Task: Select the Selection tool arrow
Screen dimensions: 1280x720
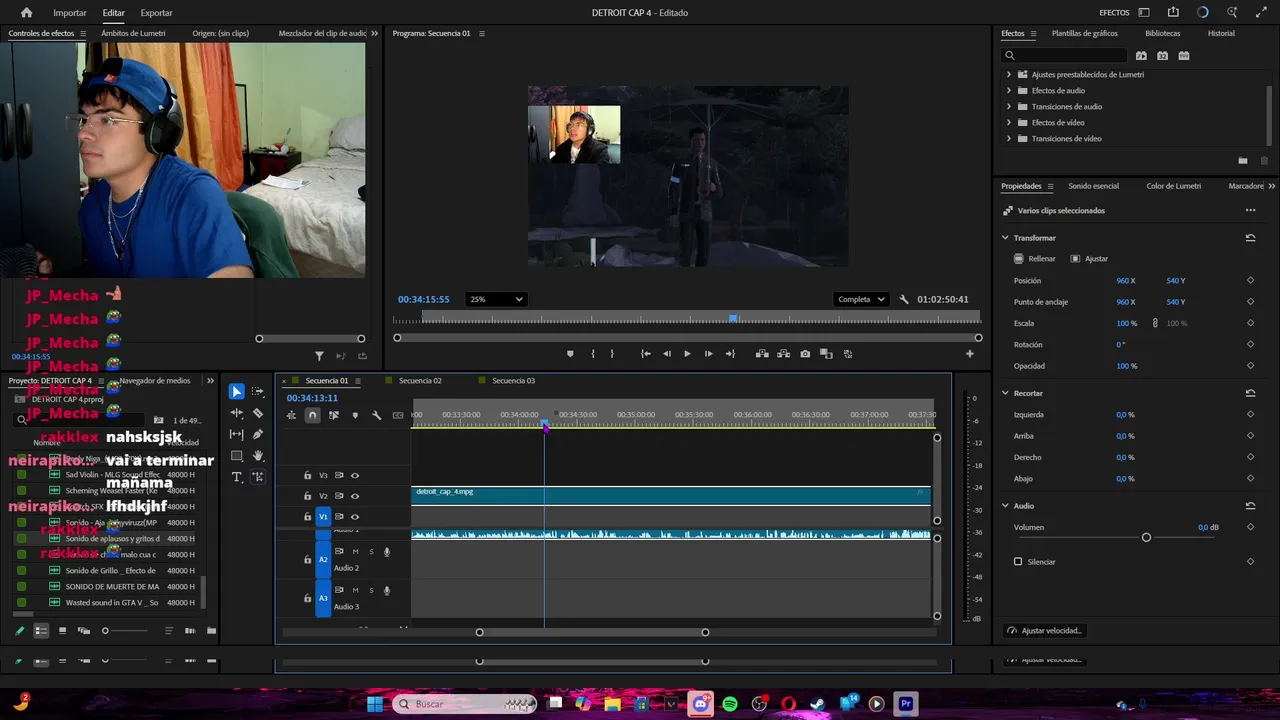Action: coord(236,392)
